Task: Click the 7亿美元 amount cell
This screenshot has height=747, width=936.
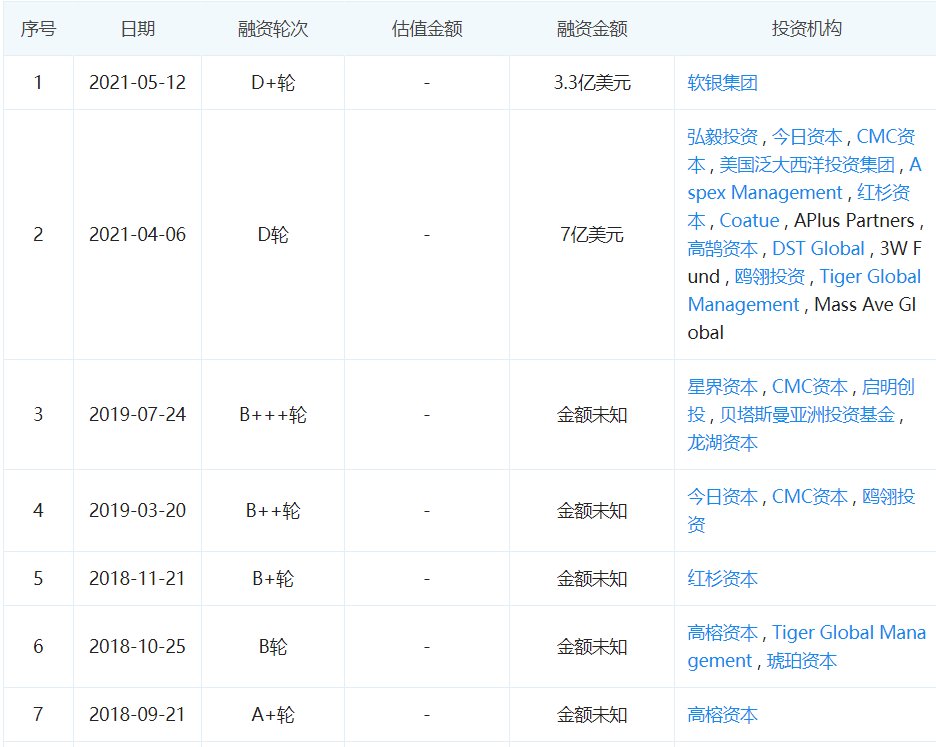Action: coord(592,235)
